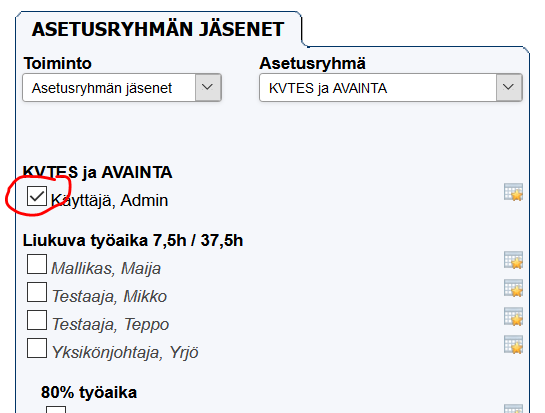Open calendar star icon under 80% työaika
This screenshot has width=545, height=413.
click(513, 409)
